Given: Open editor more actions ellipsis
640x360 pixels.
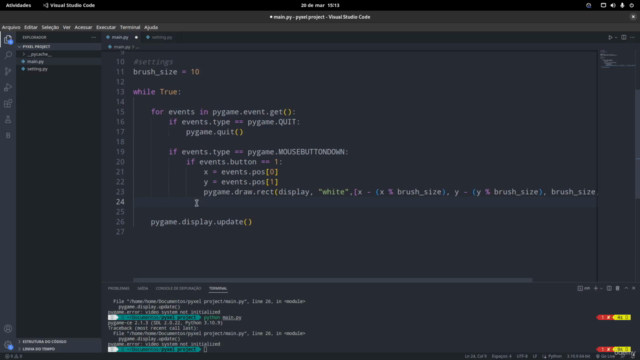Looking at the screenshot, I should tap(632, 37).
